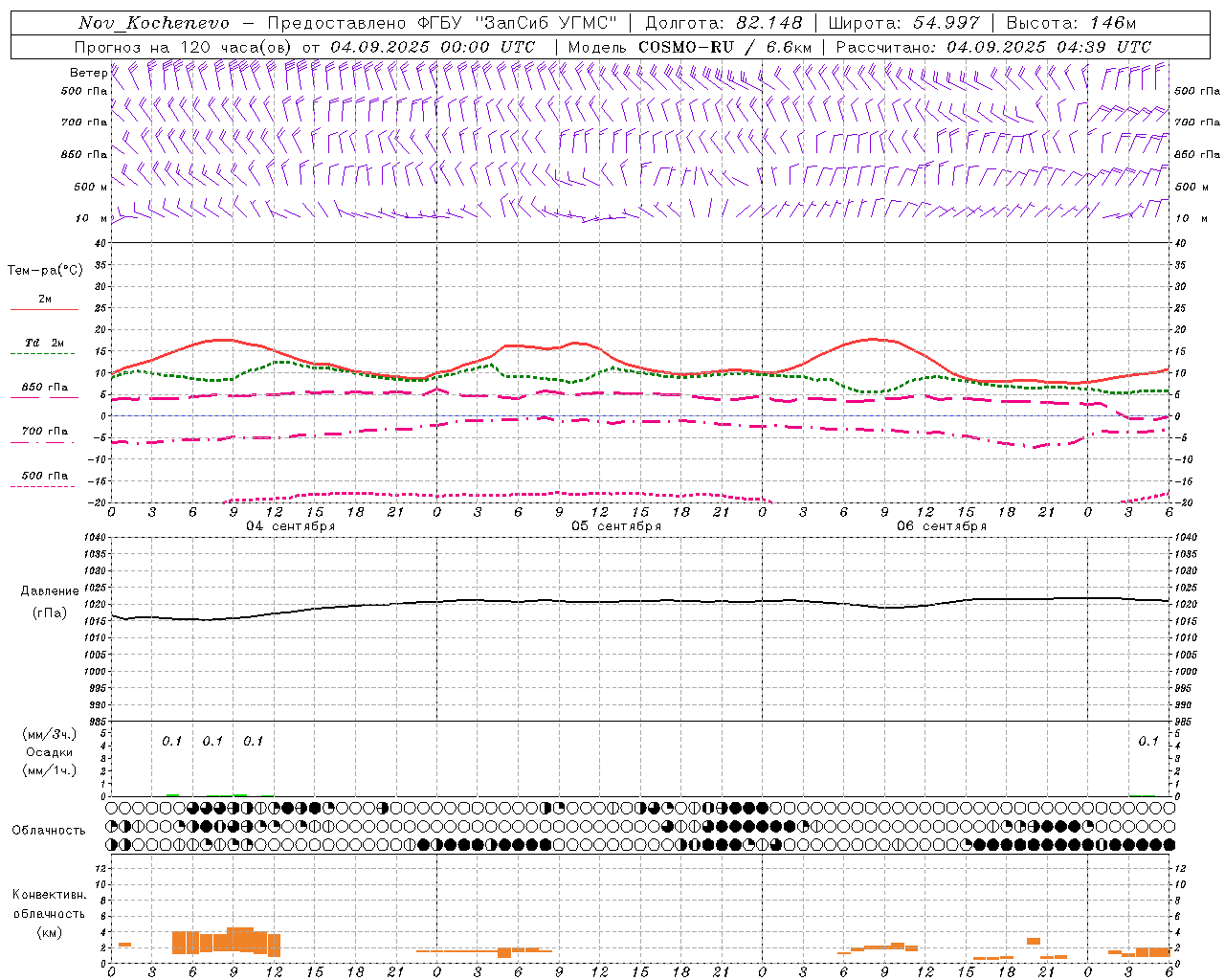
Task: Click the "(мм/3ч.)" precipitation unit label
Action: tap(50, 734)
